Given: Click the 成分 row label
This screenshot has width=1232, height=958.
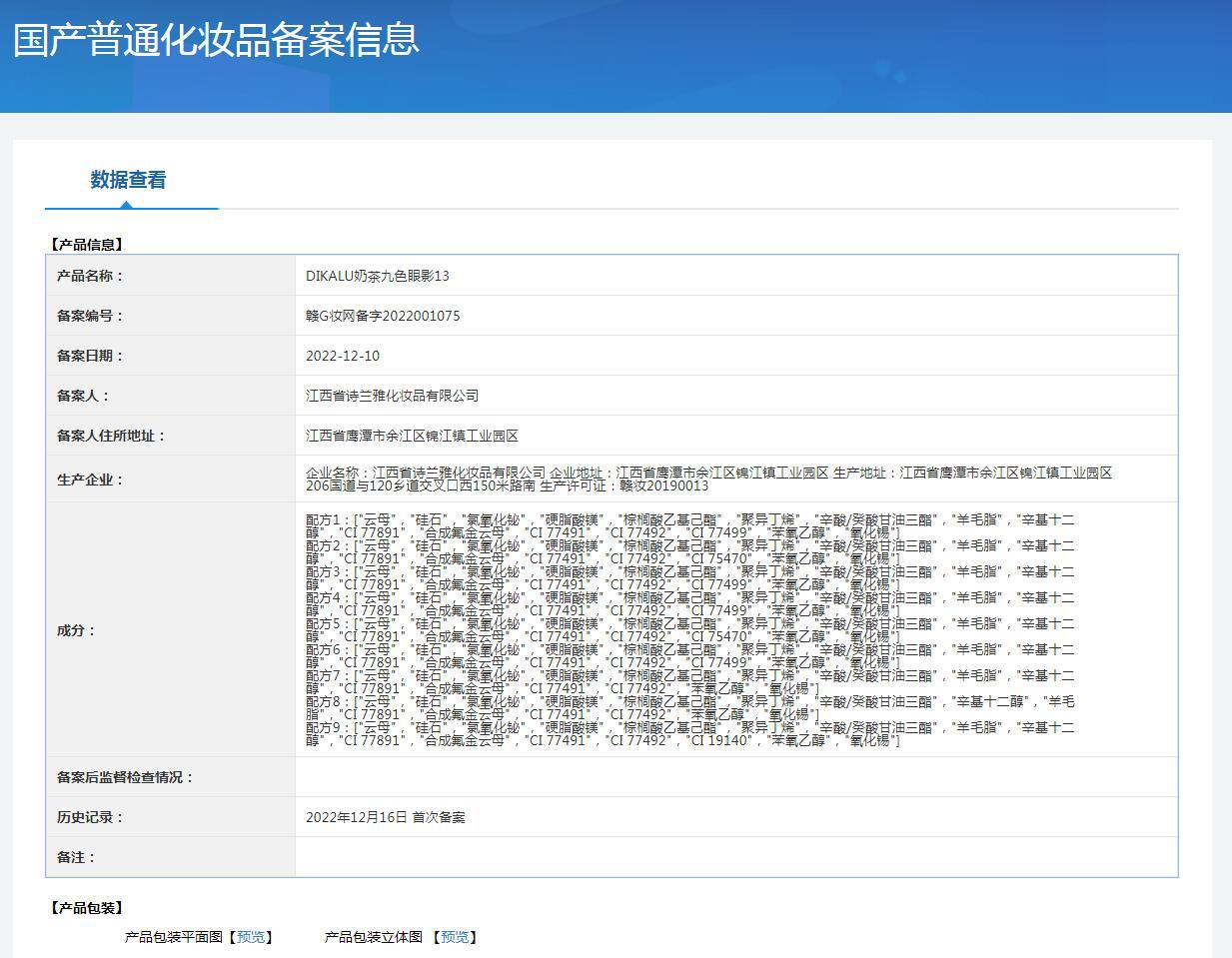Looking at the screenshot, I should click(x=76, y=630).
